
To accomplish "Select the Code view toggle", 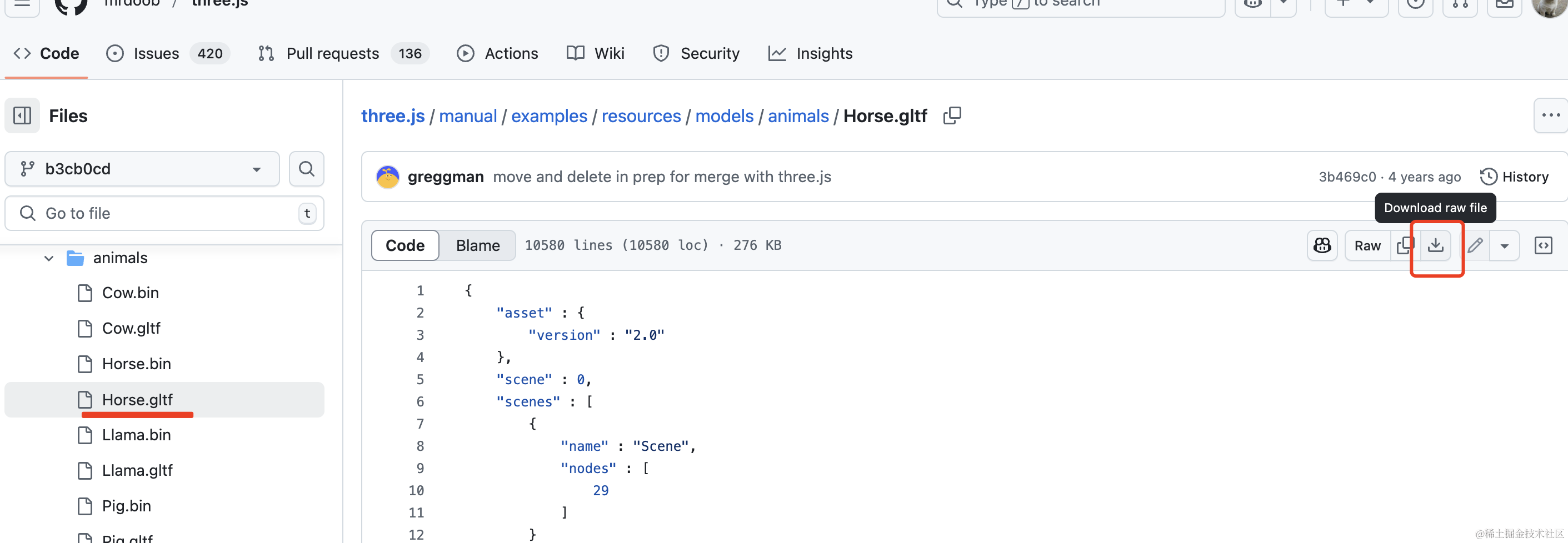I will (406, 245).
